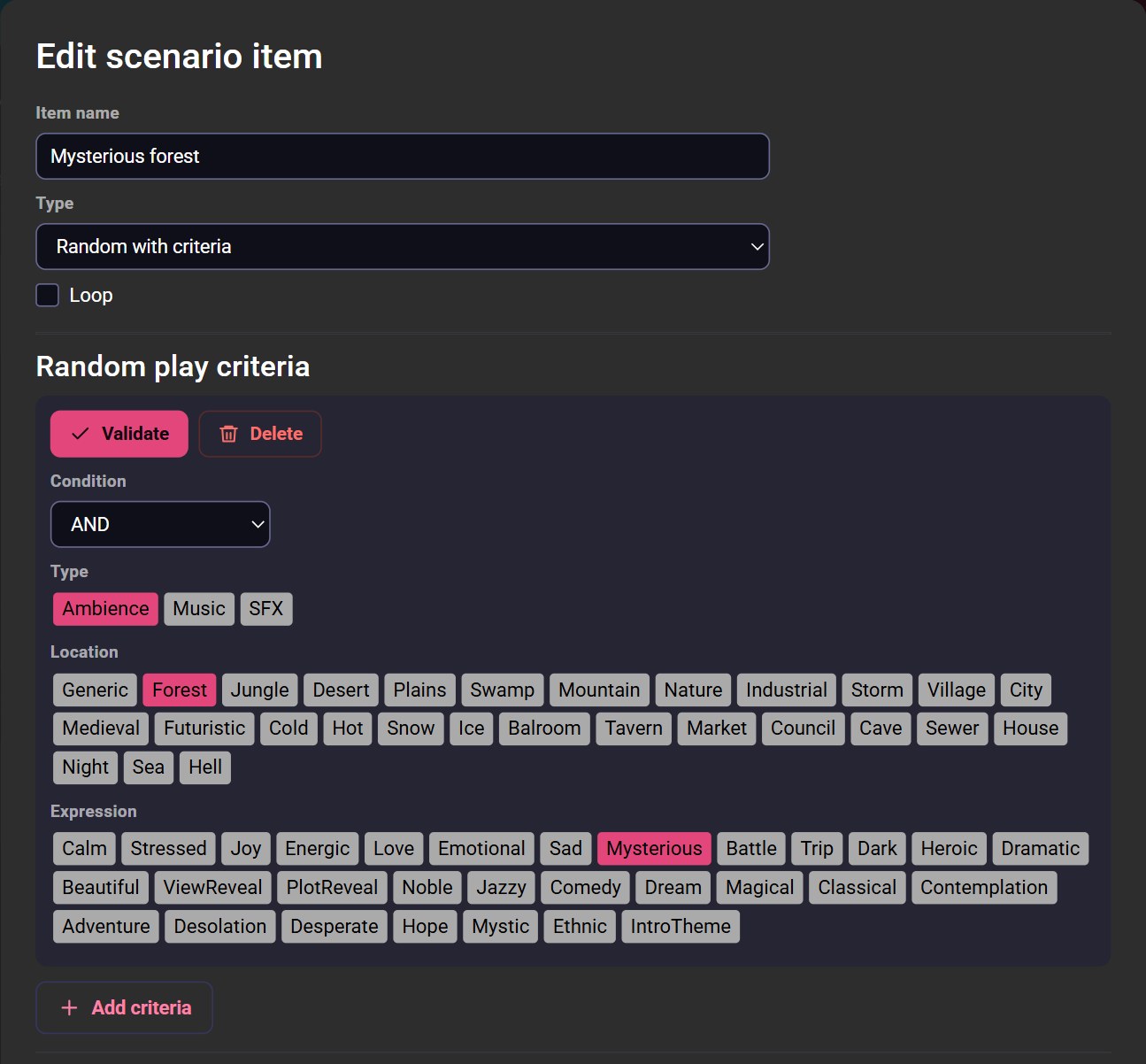The height and width of the screenshot is (1064, 1146).
Task: Enable the Magical expression tag
Action: point(760,888)
